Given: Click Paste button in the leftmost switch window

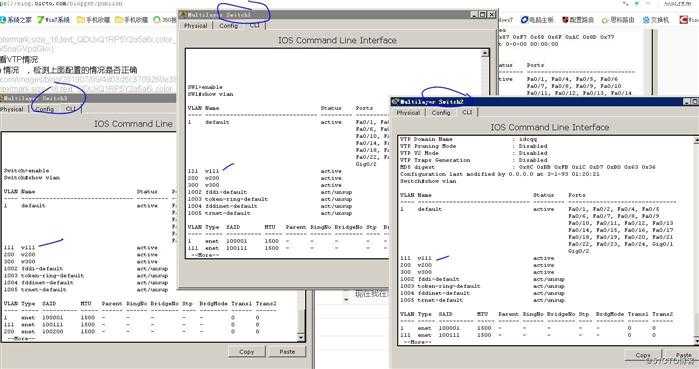Looking at the screenshot, I should click(287, 352).
